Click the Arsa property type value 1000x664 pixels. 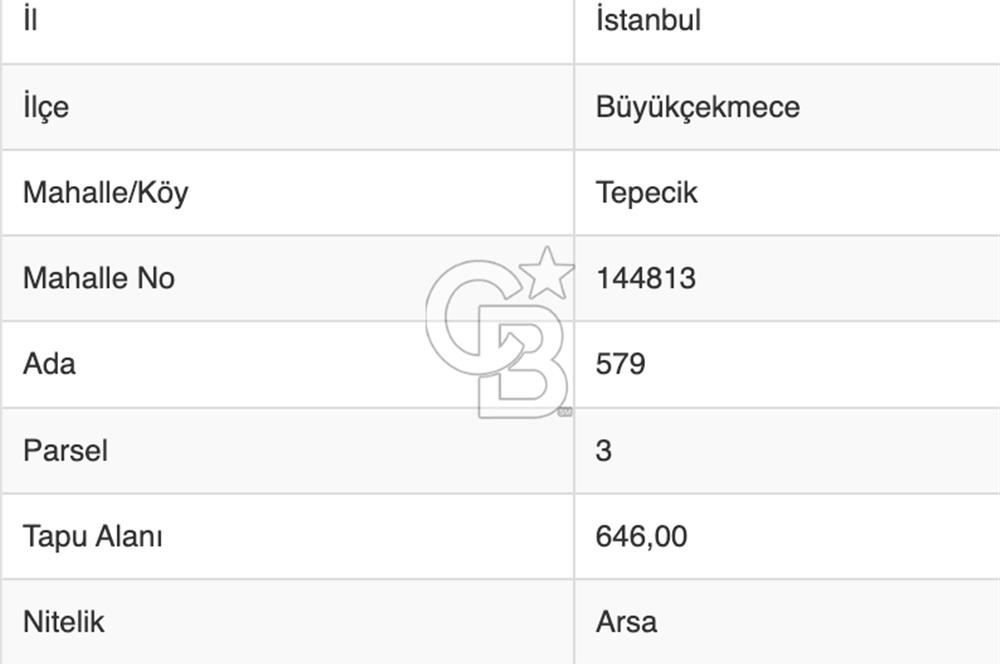click(626, 622)
